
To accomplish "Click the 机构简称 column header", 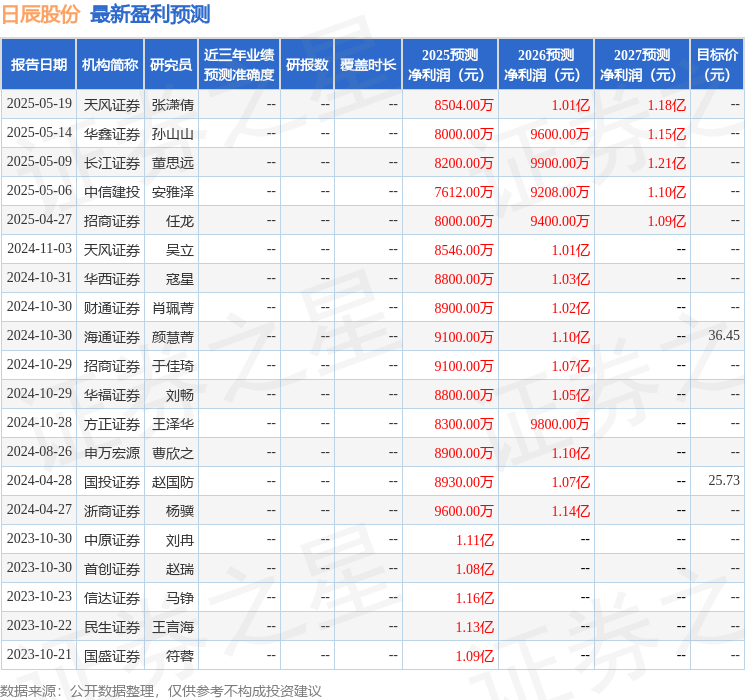I will 110,64.
